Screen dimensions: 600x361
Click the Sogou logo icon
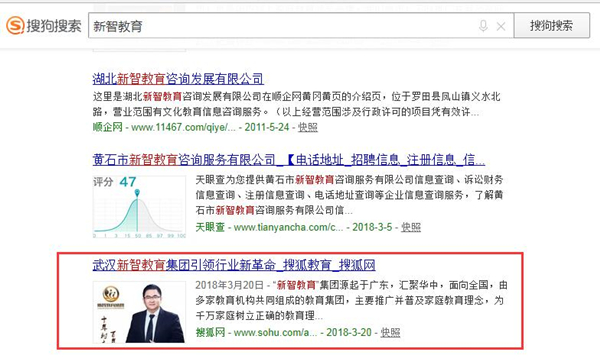pyautogui.click(x=15, y=26)
